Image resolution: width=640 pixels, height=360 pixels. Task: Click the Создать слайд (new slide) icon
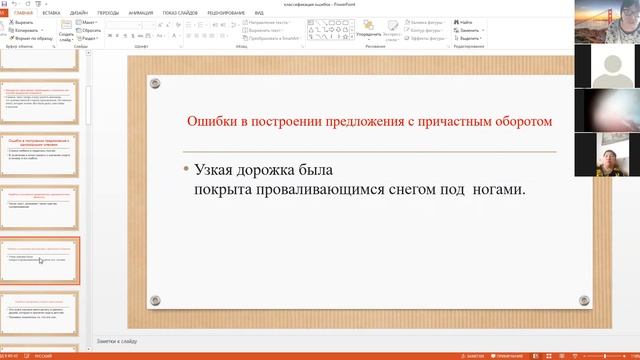tap(66, 24)
